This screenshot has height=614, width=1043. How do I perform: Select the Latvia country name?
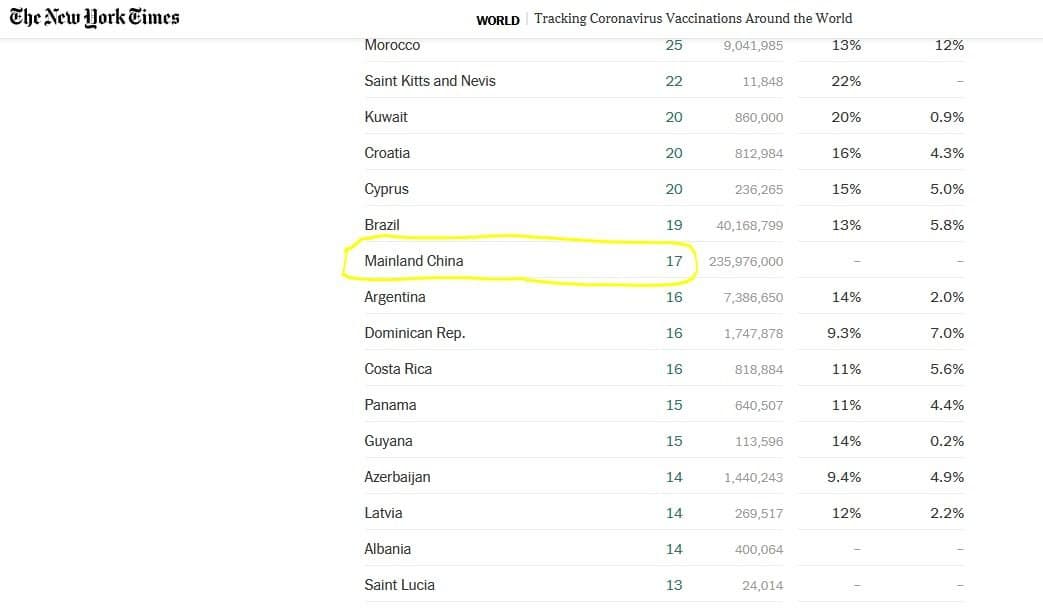click(383, 513)
